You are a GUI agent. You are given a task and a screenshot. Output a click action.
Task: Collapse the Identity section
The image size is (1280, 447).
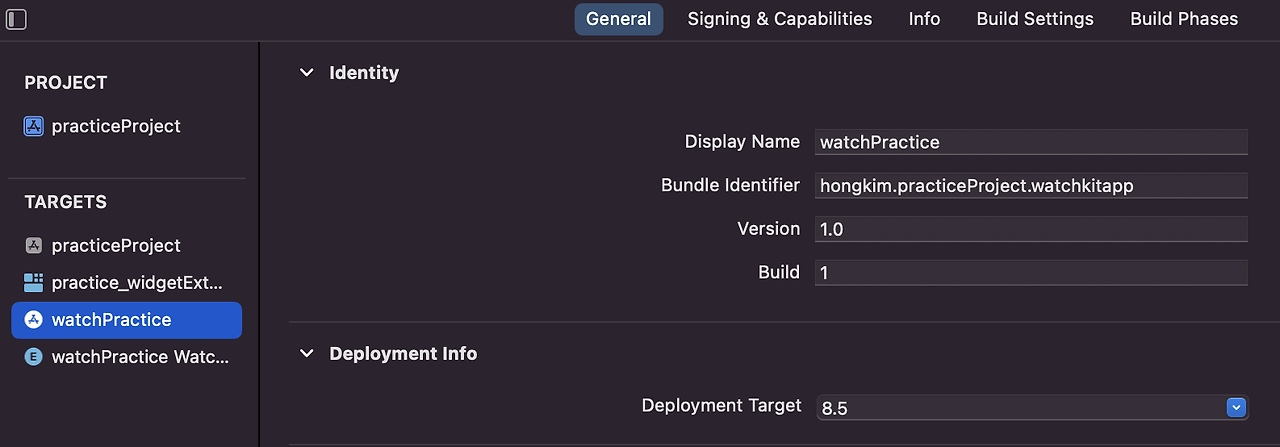tap(307, 73)
